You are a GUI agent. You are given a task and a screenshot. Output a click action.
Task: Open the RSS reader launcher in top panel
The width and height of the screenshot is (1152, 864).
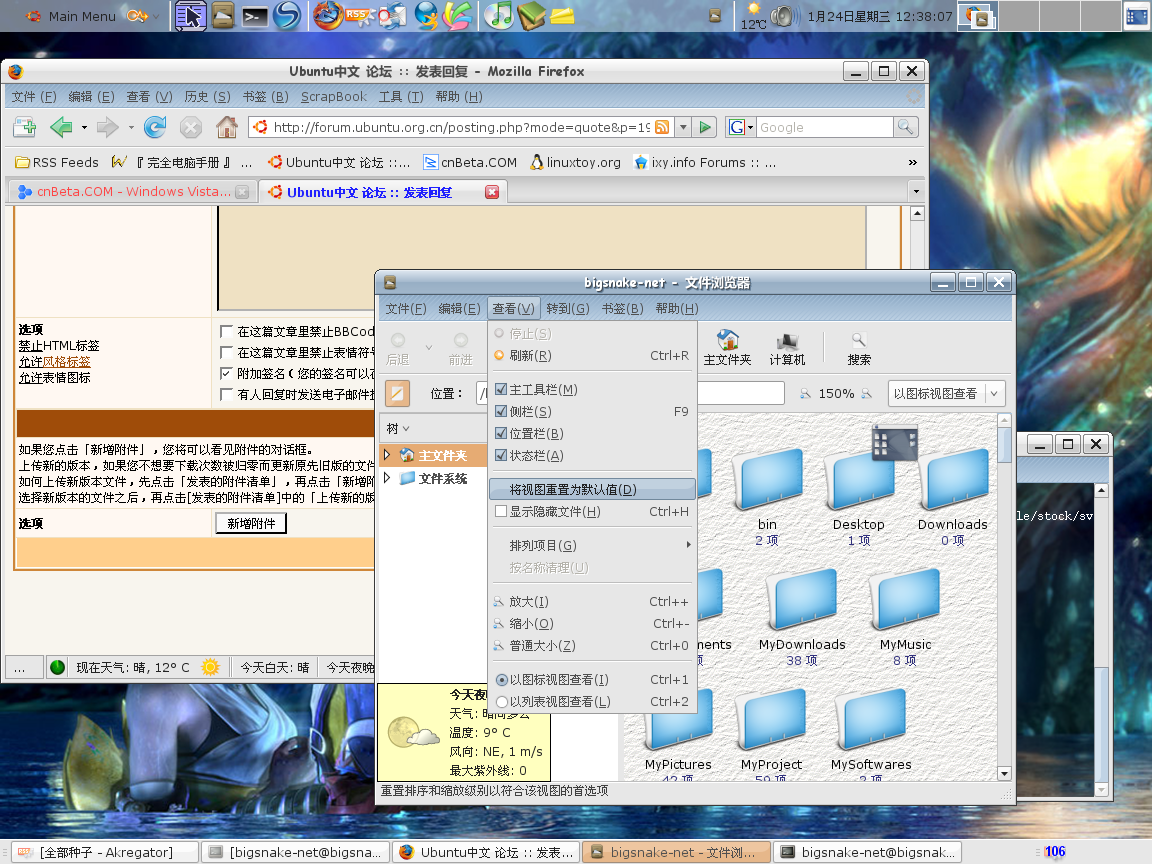[x=360, y=15]
